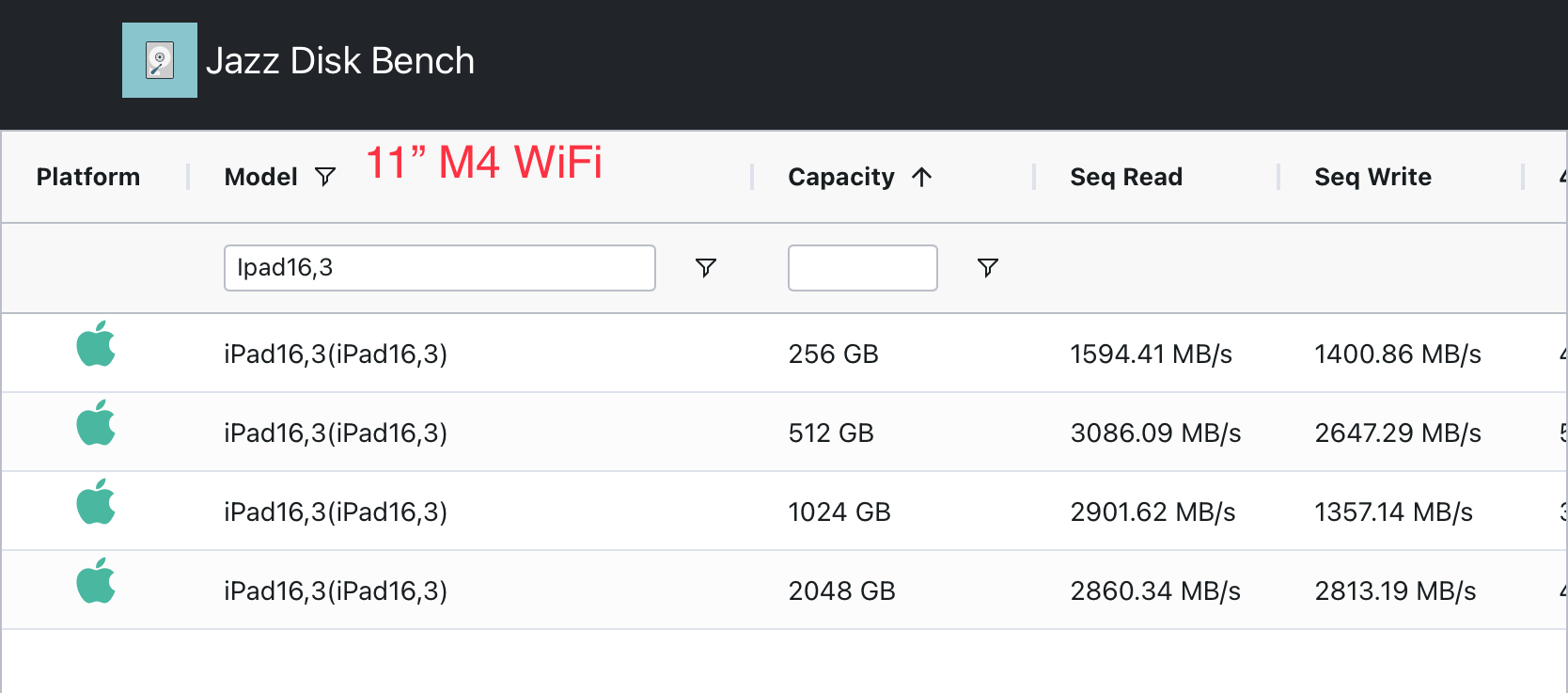Screen dimensions: 1568x693
Task: Click the Apple icon in 1024 GB row
Action: pos(96,502)
